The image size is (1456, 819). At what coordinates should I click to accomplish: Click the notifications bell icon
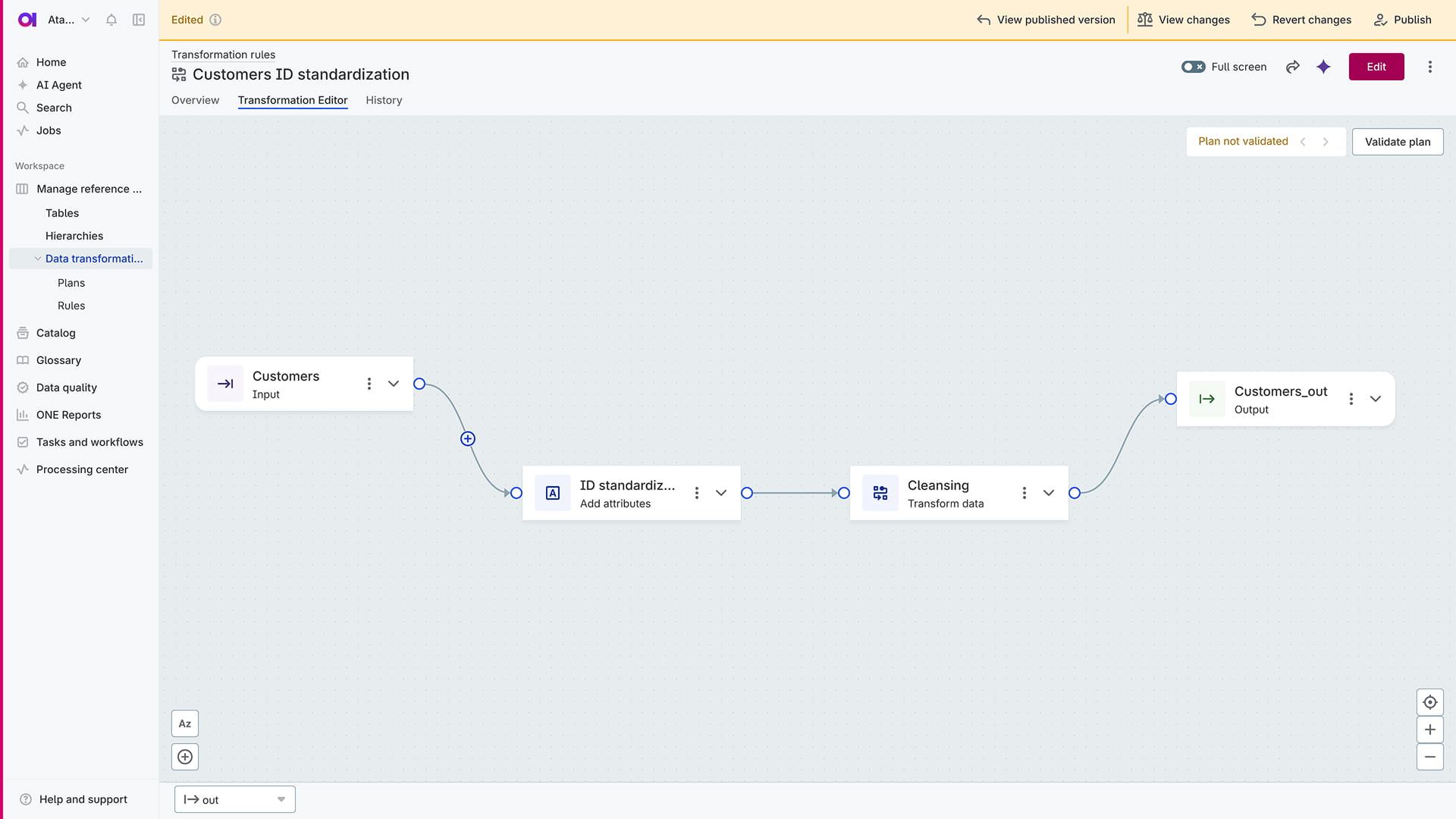tap(111, 20)
